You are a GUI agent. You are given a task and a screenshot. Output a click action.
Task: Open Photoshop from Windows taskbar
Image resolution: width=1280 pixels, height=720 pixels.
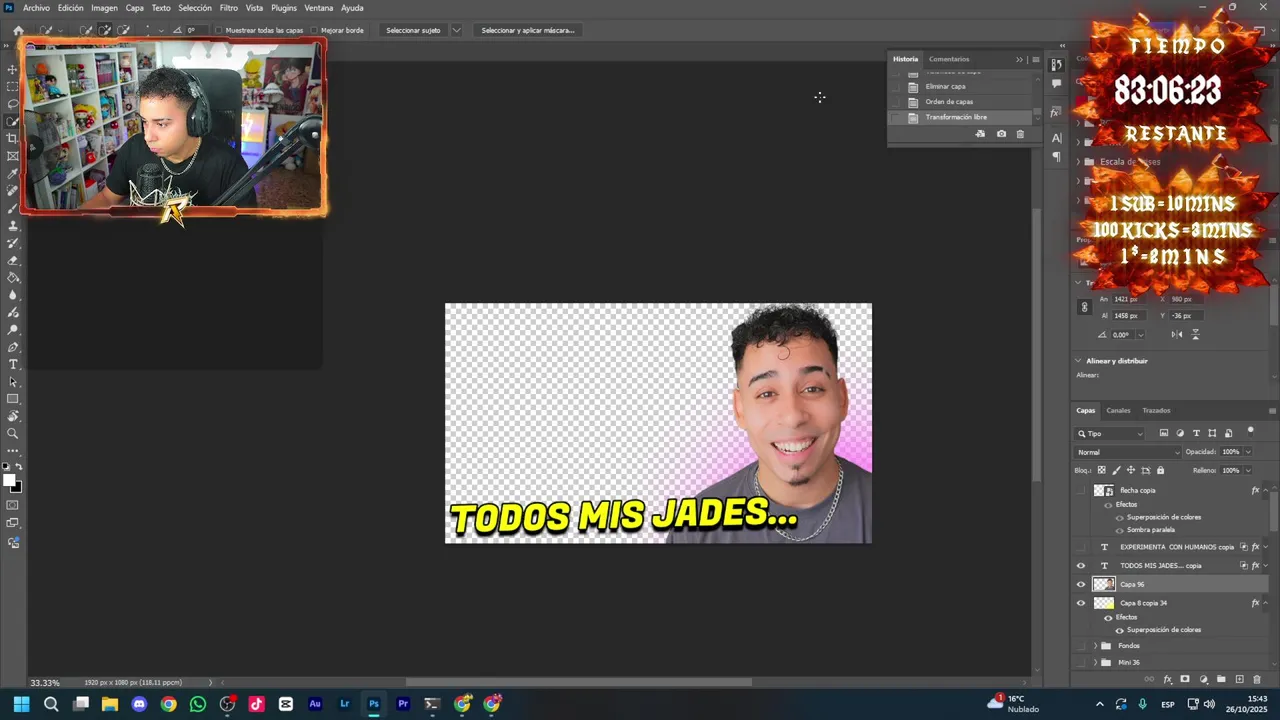(x=373, y=704)
